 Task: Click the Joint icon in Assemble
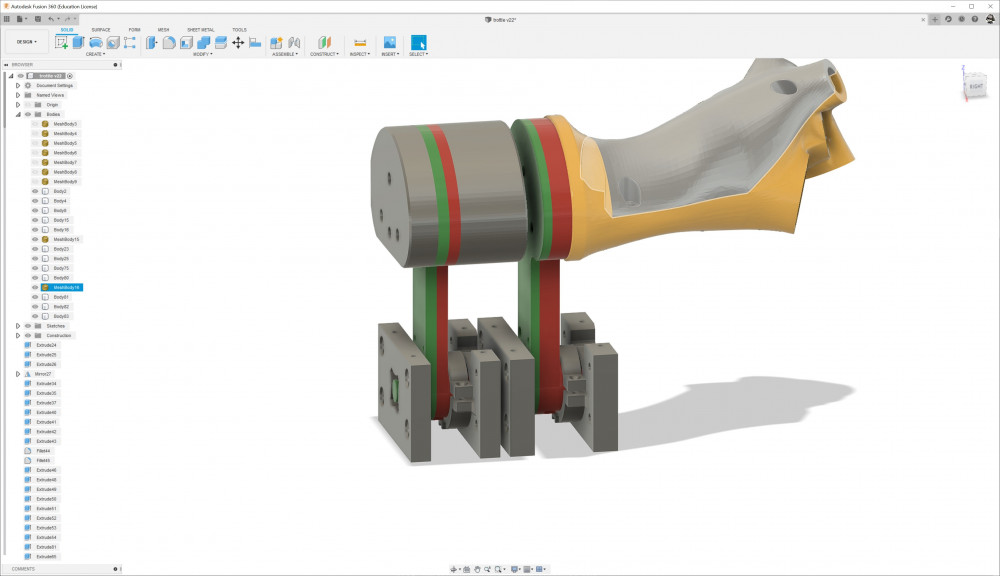278,42
